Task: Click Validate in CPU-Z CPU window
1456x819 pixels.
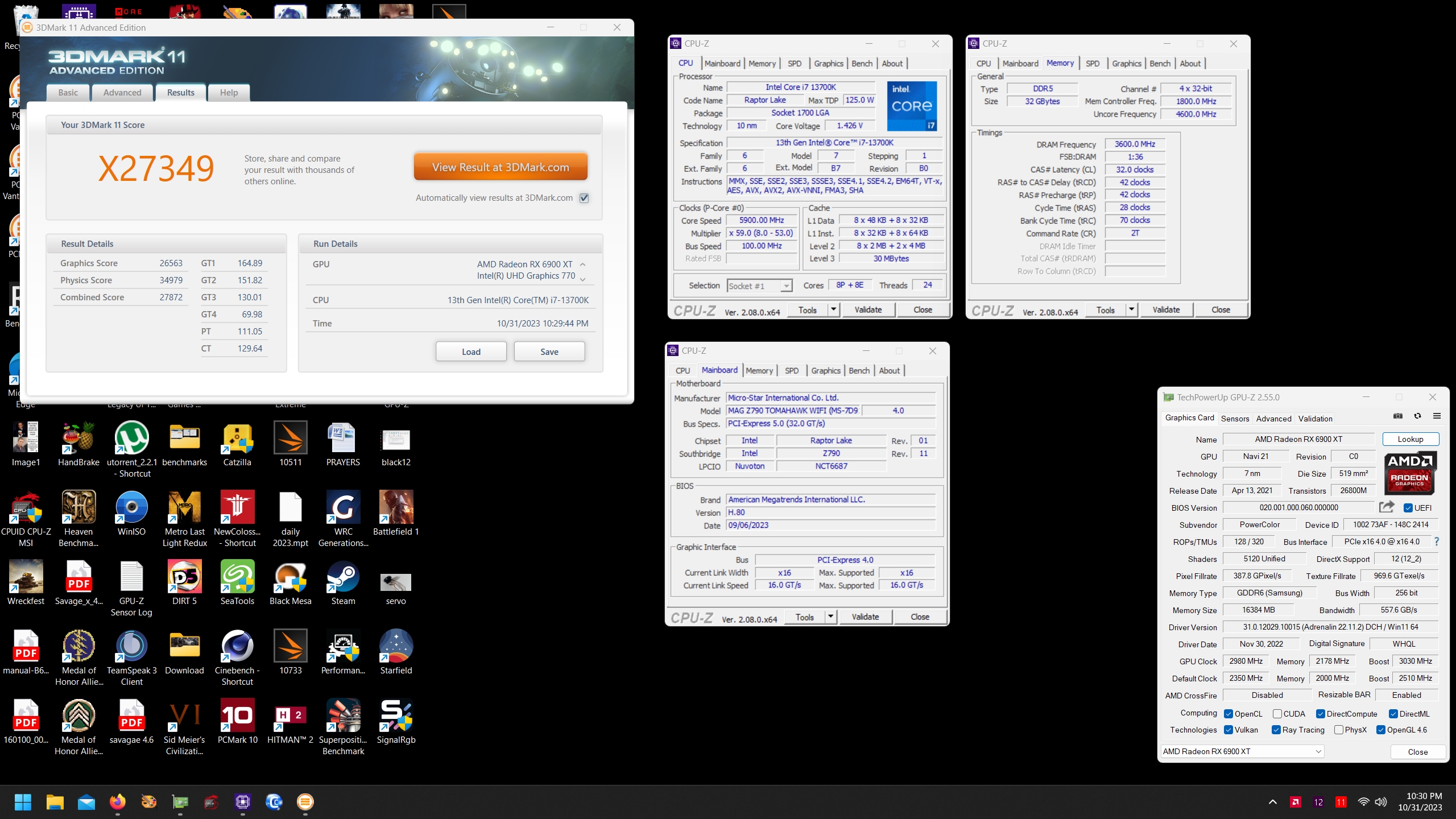Action: 868,309
